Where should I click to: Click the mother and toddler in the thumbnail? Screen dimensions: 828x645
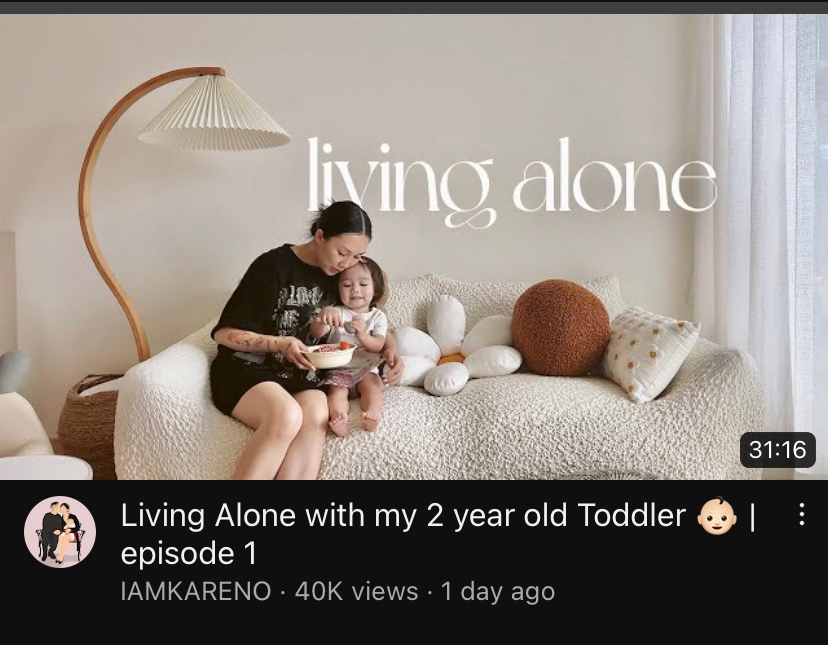click(305, 338)
